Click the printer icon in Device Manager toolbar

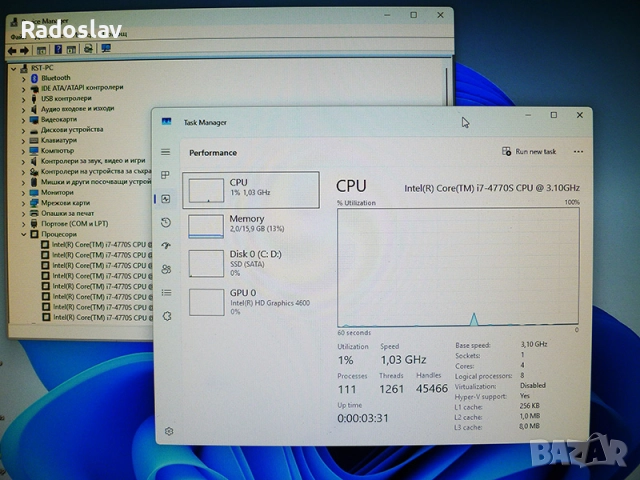pyautogui.click(x=88, y=49)
